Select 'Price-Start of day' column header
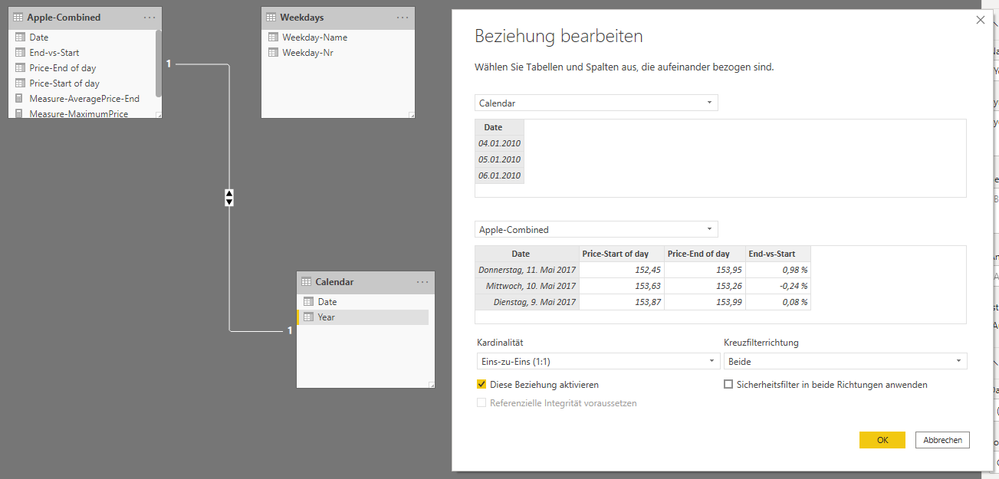 [622, 254]
